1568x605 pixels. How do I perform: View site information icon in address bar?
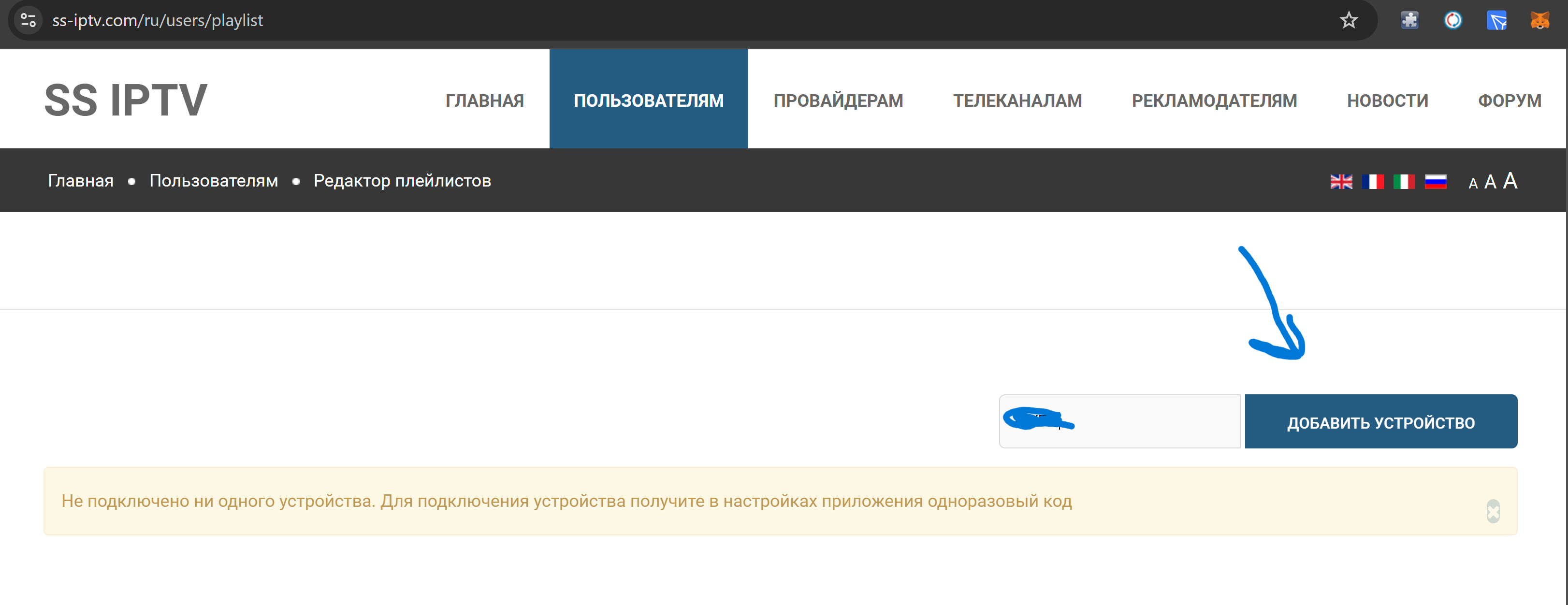28,20
